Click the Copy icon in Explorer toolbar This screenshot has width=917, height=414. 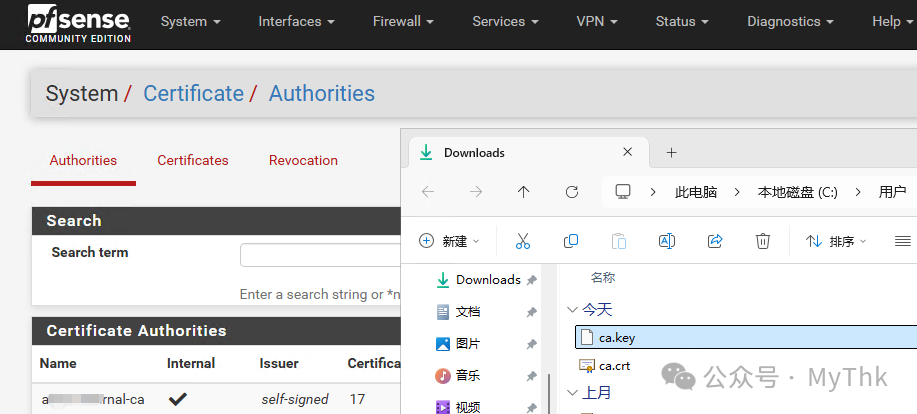[x=571, y=241]
